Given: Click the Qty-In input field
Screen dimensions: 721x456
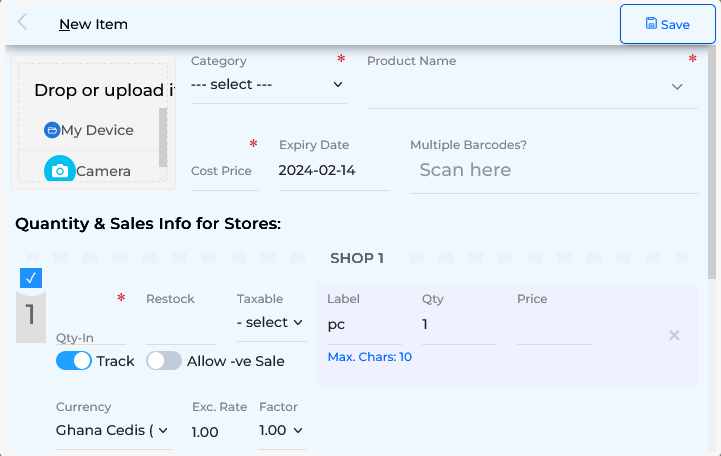Looking at the screenshot, I should click(x=90, y=325).
